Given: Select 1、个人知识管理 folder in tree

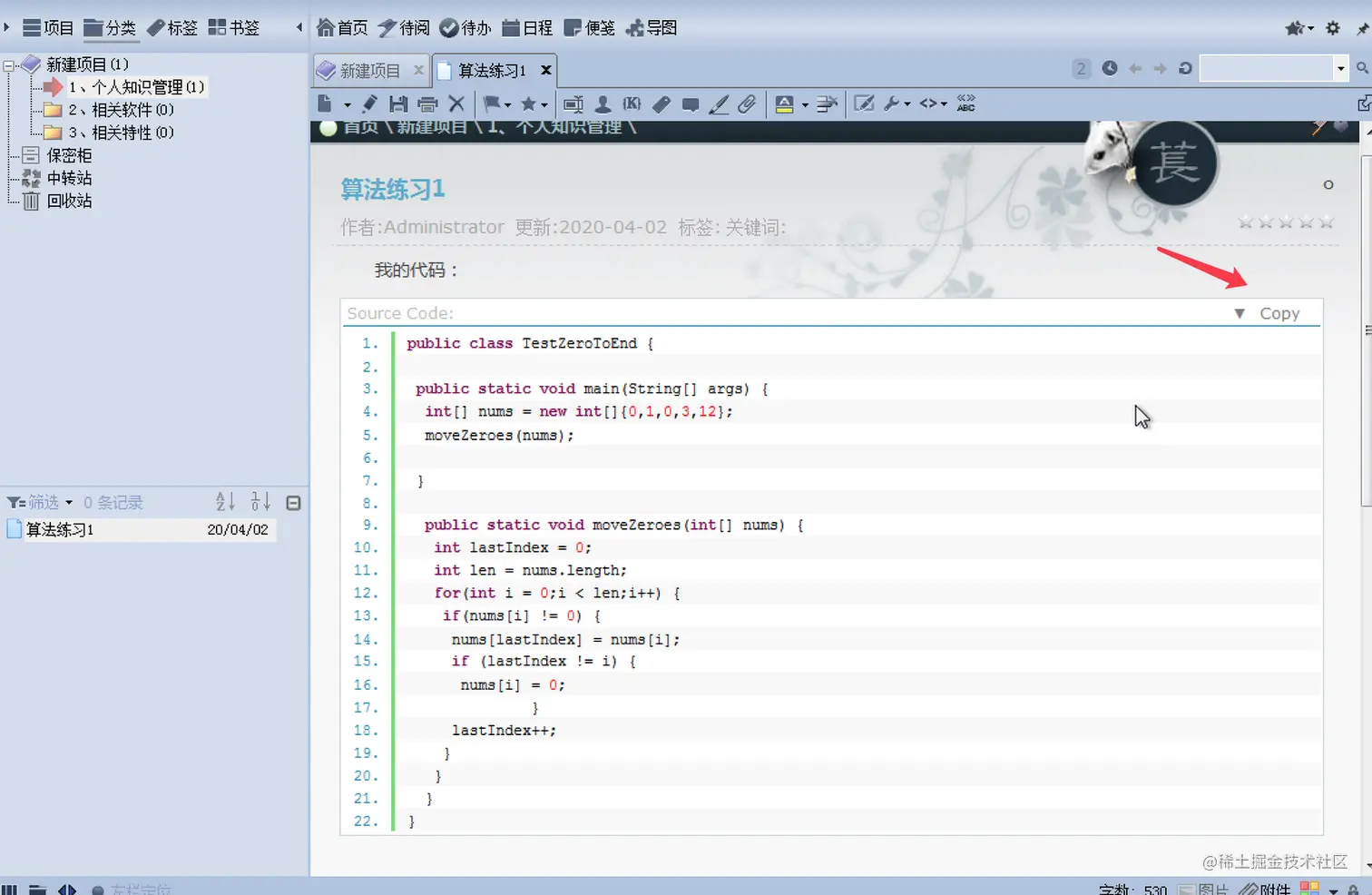Looking at the screenshot, I should (x=136, y=87).
